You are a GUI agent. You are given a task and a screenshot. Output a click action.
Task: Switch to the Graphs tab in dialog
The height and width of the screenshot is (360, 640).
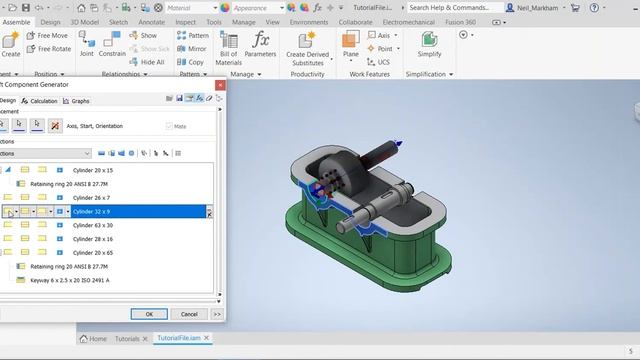click(x=76, y=101)
